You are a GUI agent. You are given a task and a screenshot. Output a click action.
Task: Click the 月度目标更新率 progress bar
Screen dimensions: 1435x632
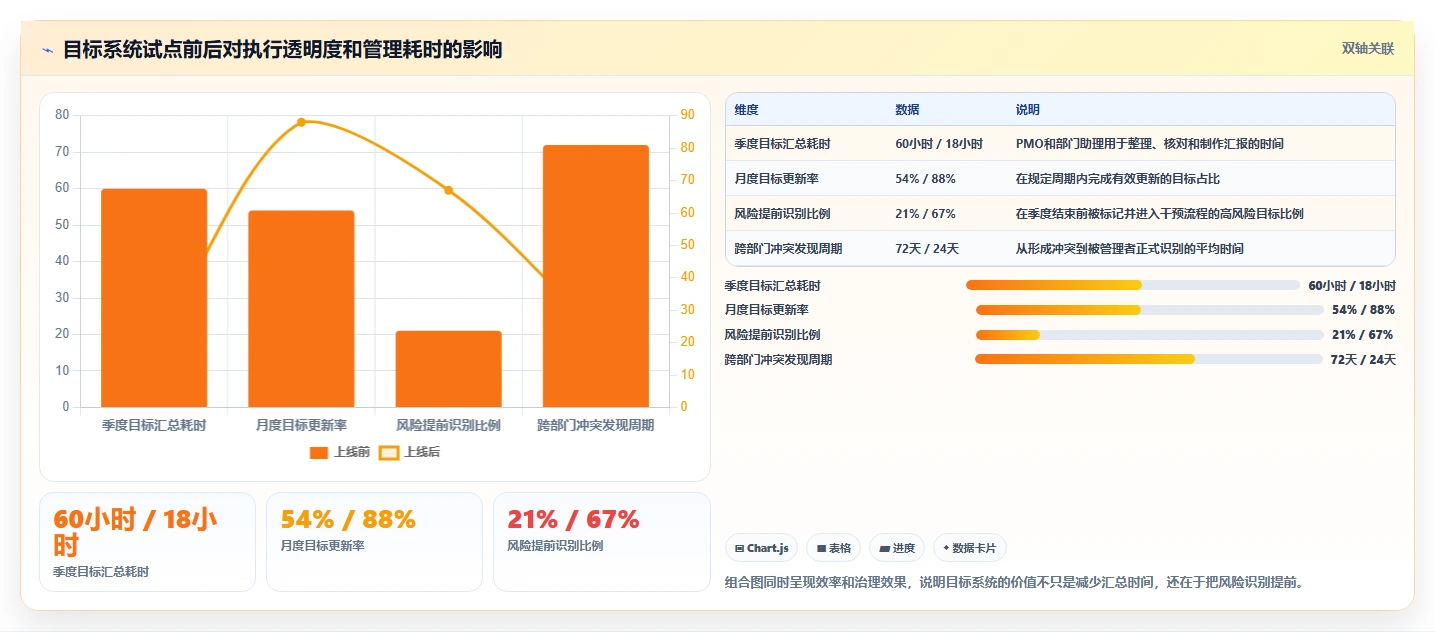(x=1149, y=310)
